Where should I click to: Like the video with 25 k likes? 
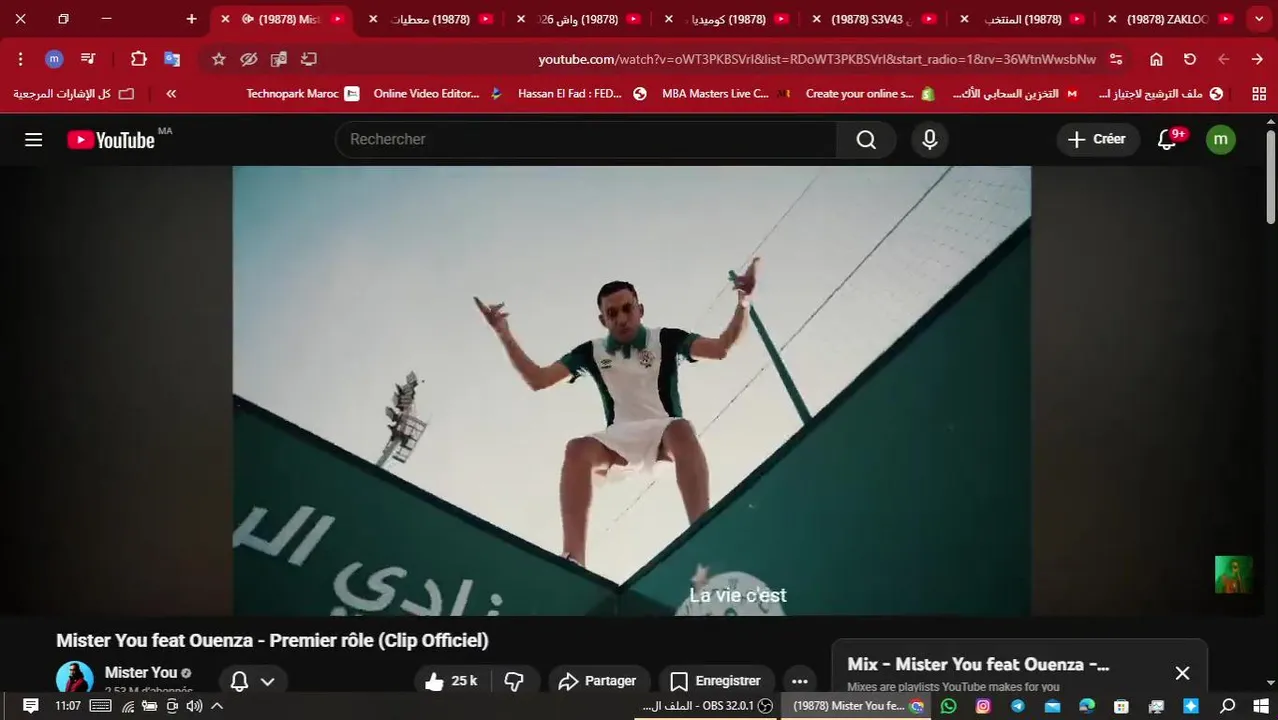[x=450, y=681]
